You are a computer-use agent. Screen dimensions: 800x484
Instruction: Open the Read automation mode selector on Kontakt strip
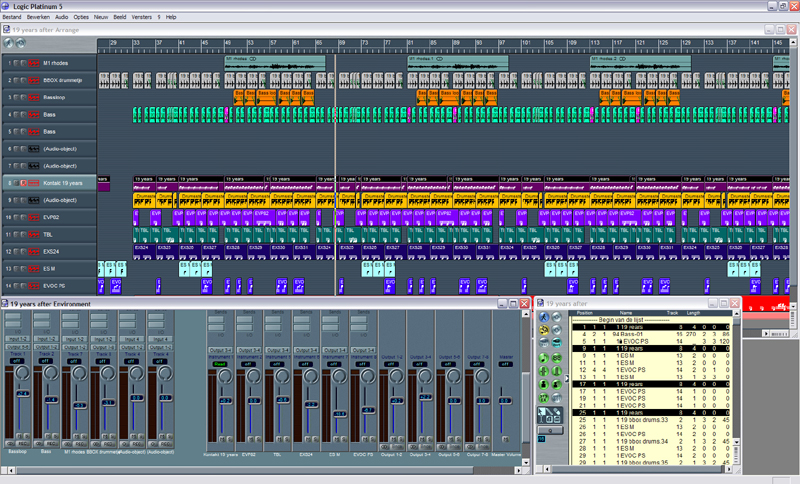[220, 364]
